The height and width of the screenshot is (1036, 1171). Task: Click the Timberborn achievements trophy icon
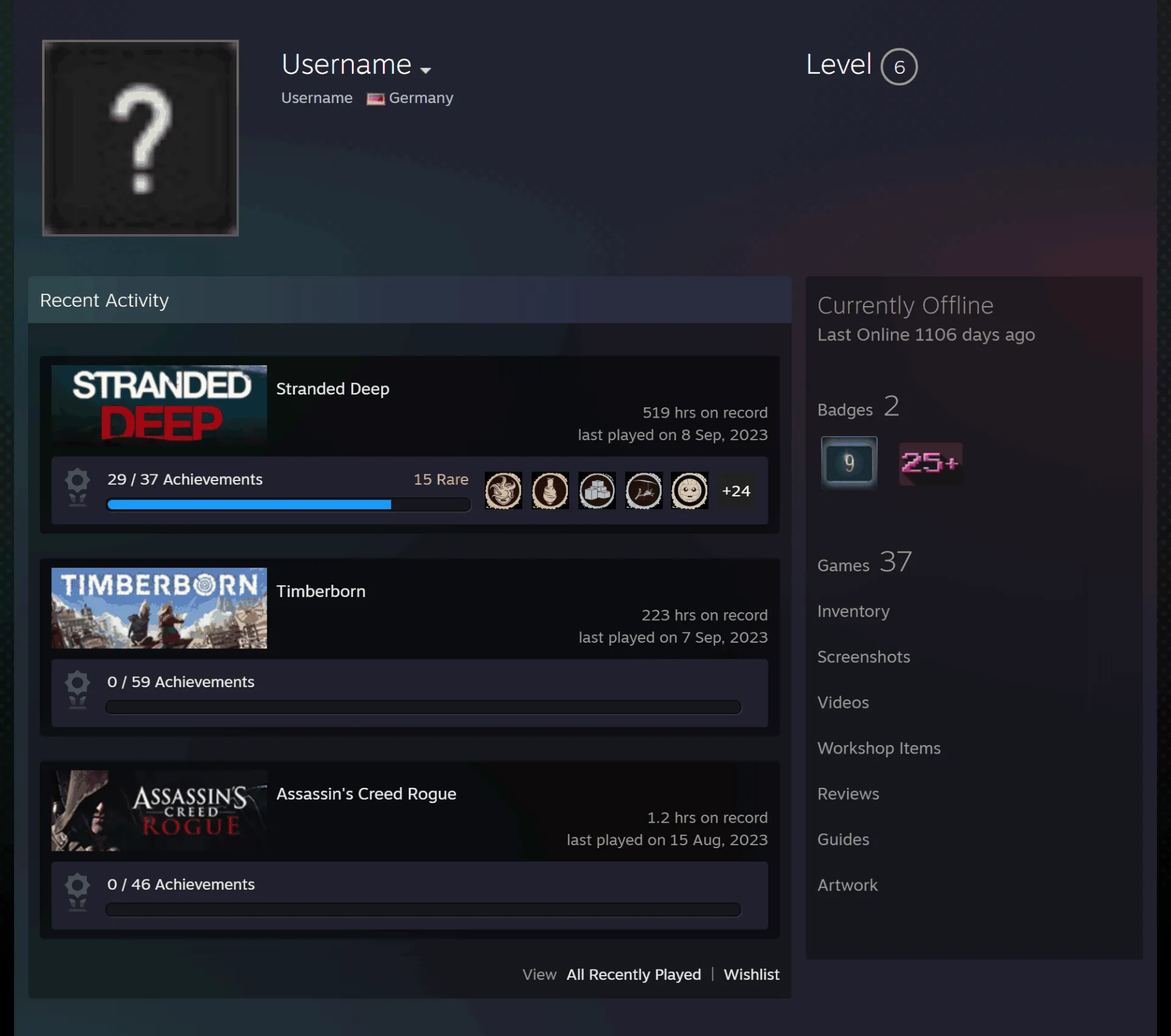click(77, 689)
